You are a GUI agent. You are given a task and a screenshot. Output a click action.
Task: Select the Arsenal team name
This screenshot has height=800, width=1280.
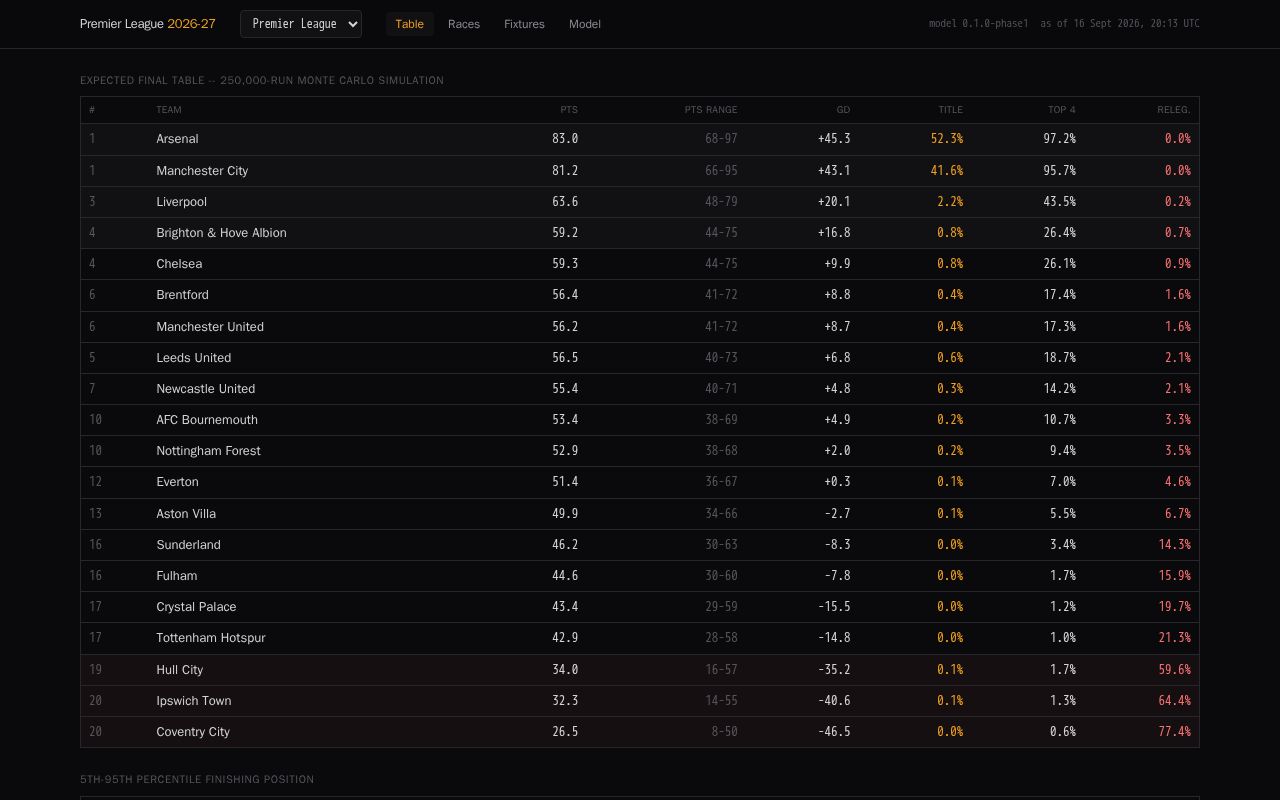[177, 139]
